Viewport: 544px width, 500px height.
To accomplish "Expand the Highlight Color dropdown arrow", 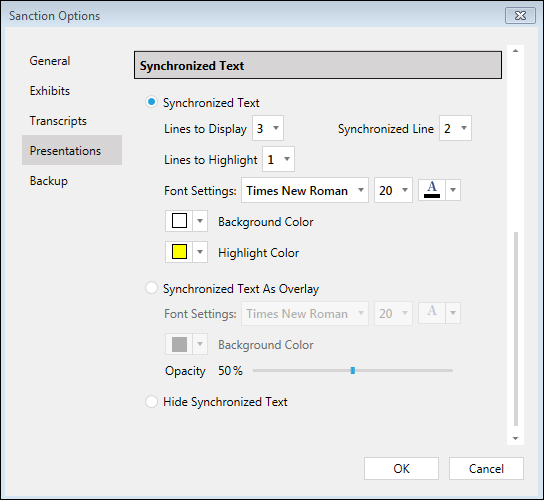I will [x=200, y=252].
